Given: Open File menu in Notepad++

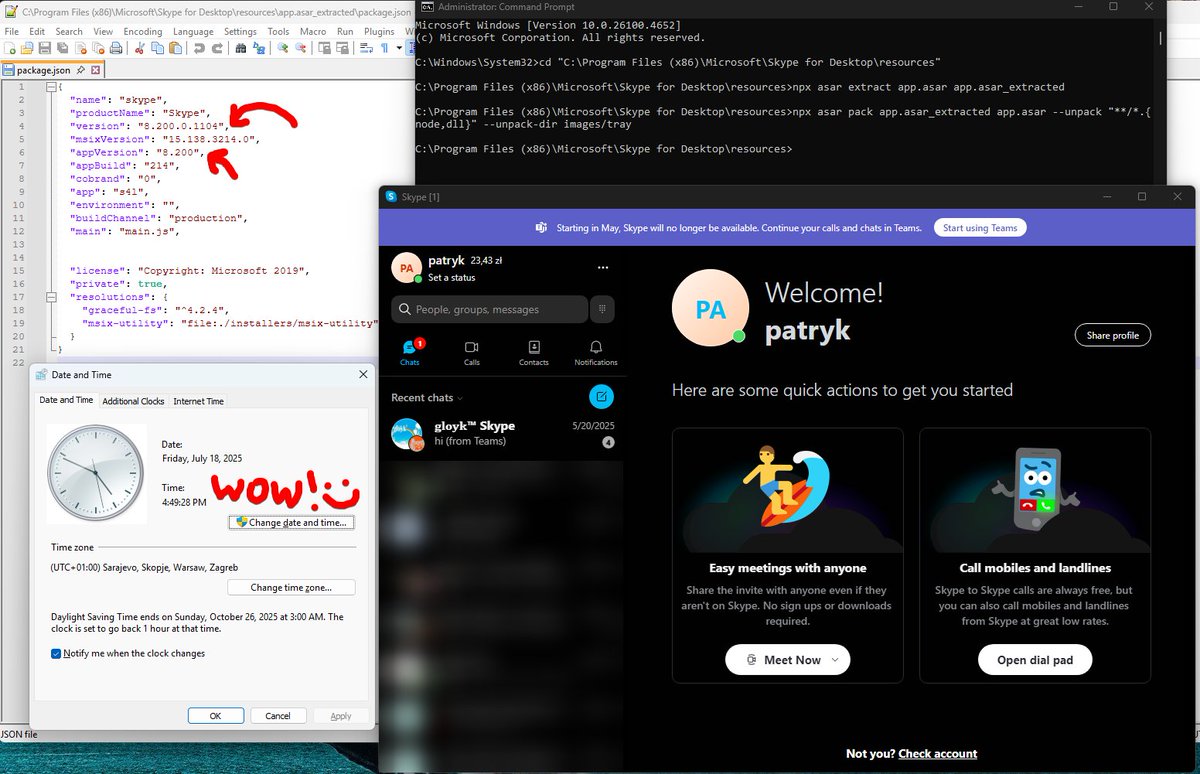Looking at the screenshot, I should click(x=11, y=31).
